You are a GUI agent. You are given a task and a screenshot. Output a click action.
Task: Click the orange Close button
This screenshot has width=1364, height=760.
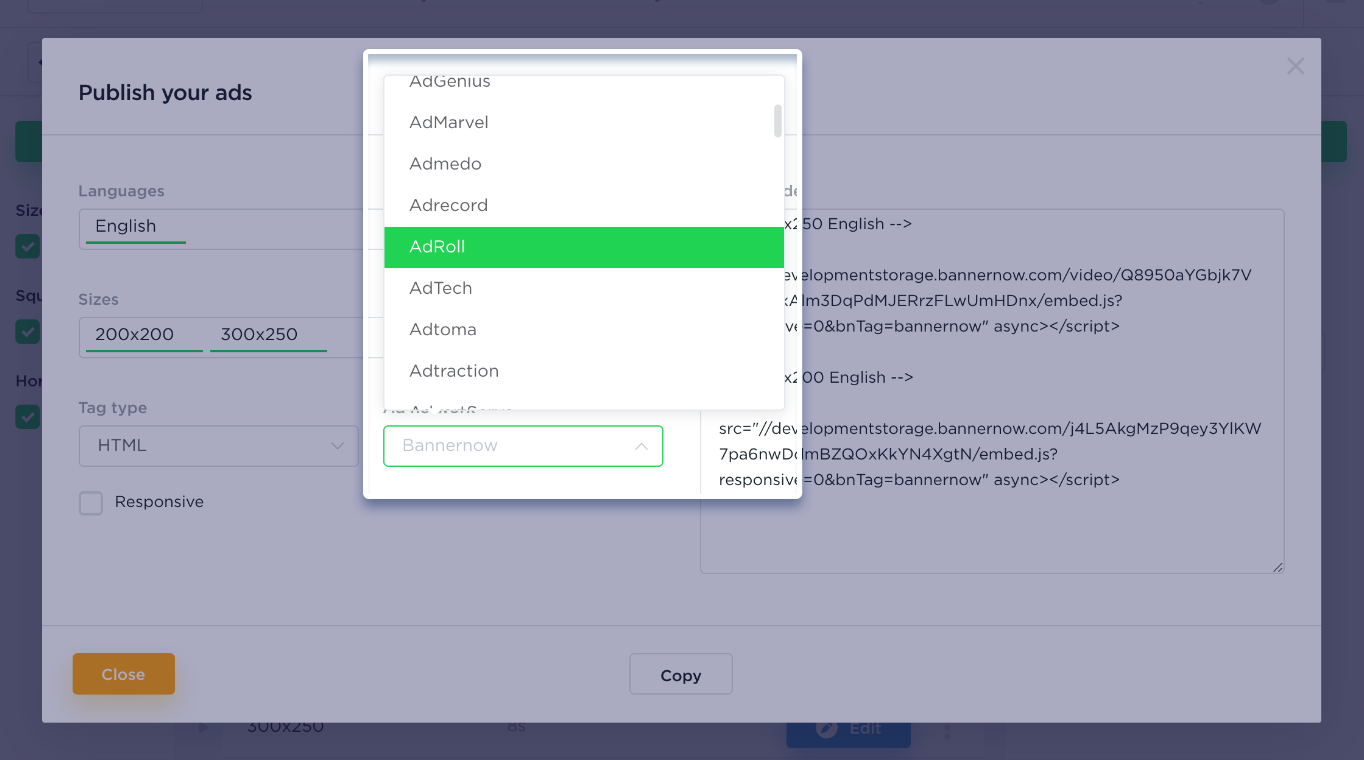click(124, 674)
